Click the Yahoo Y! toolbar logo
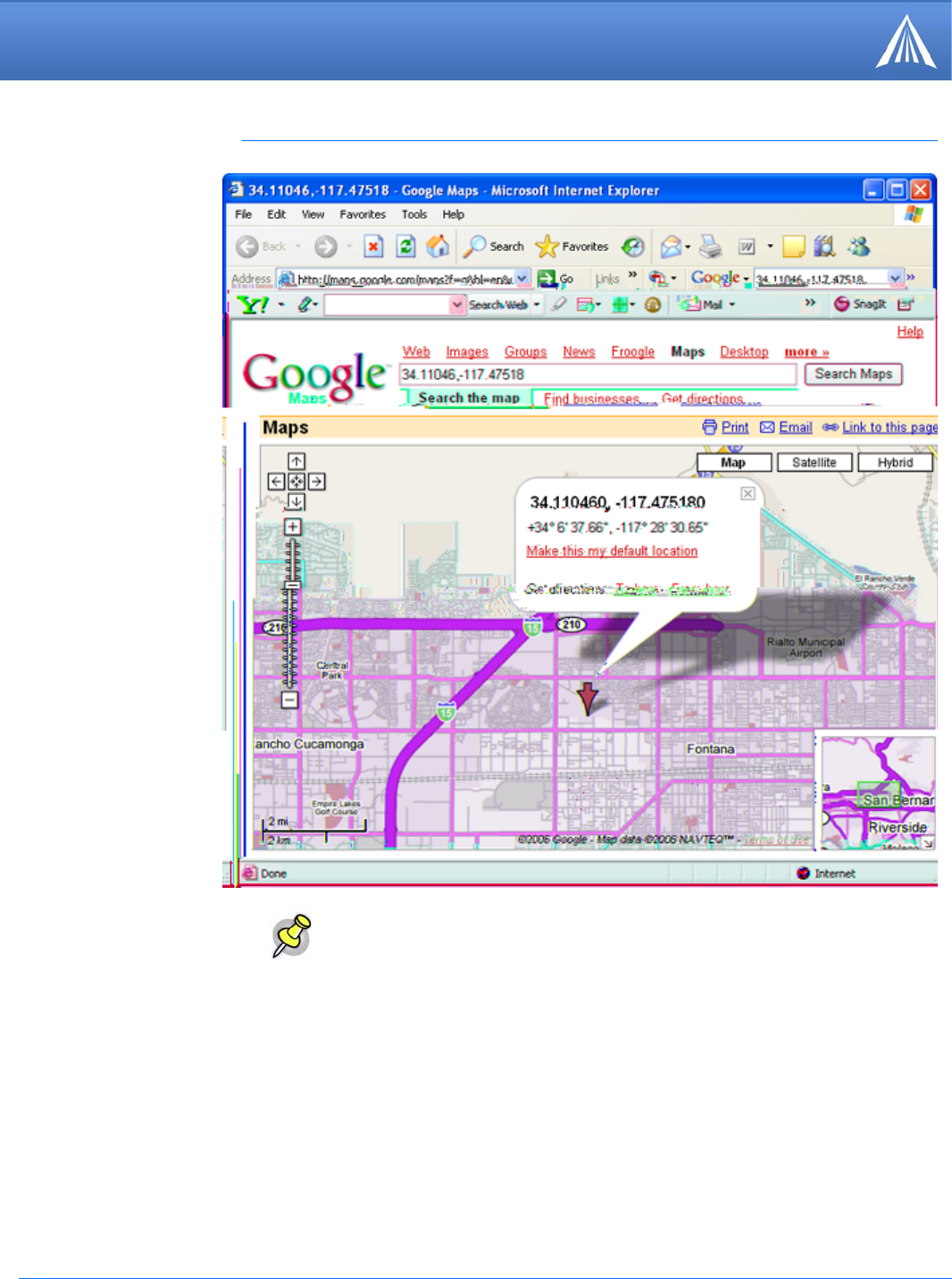The width and height of the screenshot is (952, 1279). pyautogui.click(x=253, y=305)
